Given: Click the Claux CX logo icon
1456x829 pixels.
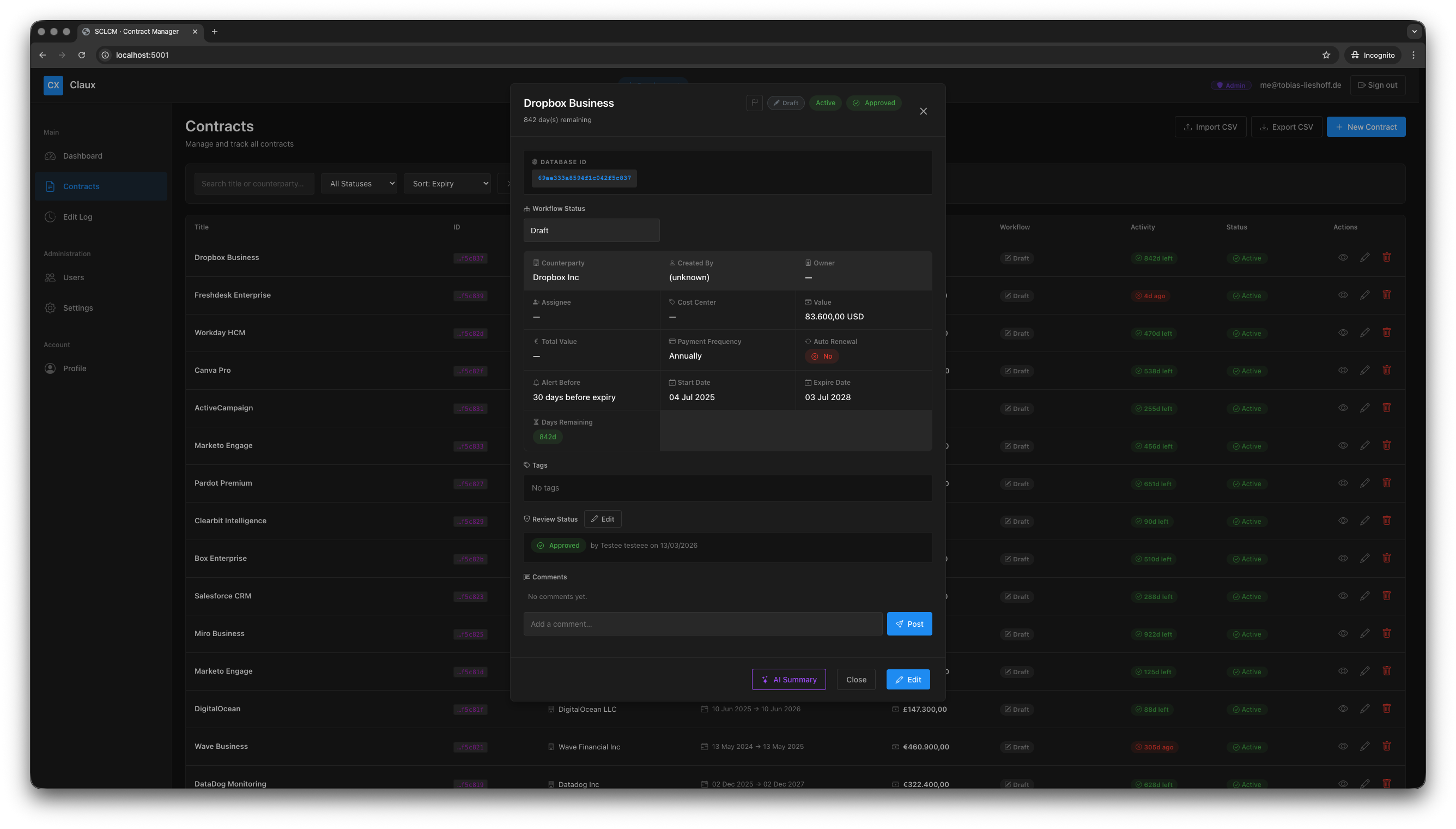Looking at the screenshot, I should coord(53,85).
